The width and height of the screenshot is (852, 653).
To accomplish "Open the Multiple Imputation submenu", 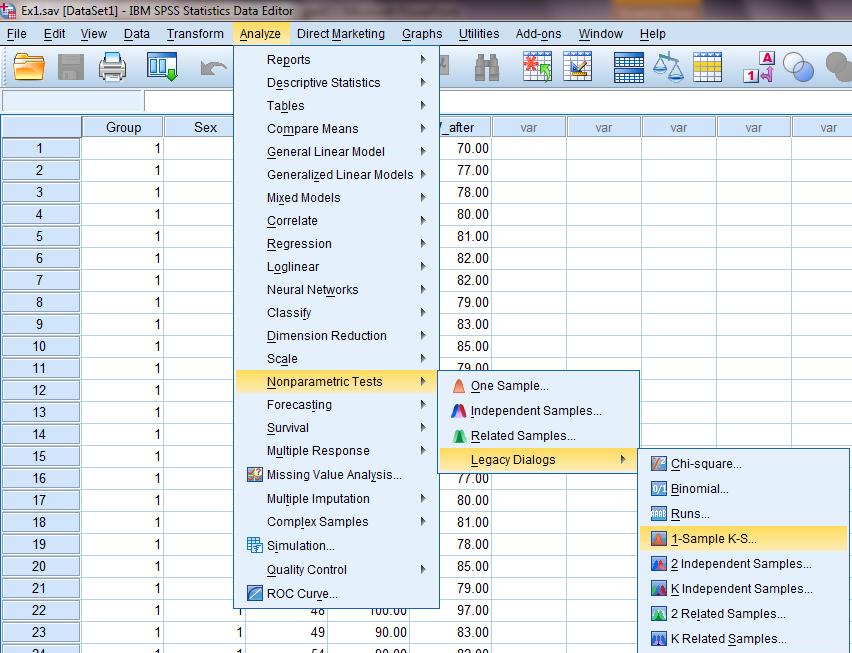I will tap(336, 499).
